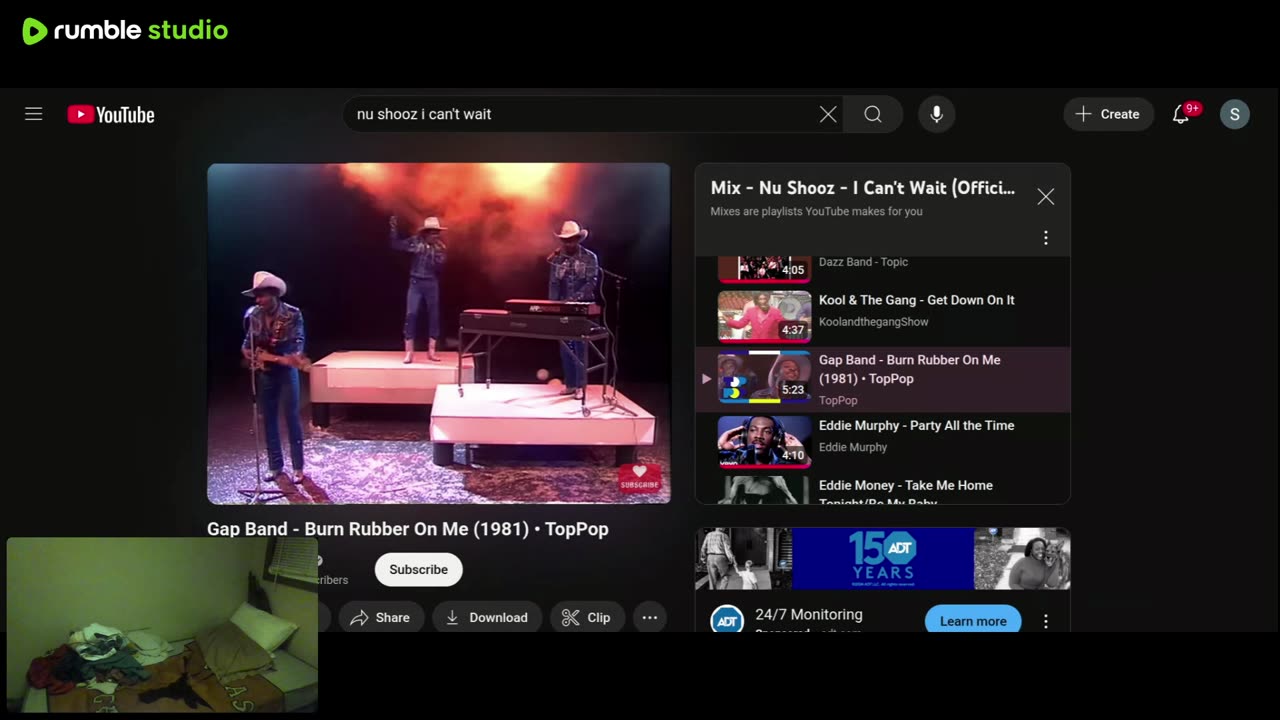Open account avatar S menu
Viewport: 1280px width, 720px height.
(1234, 114)
